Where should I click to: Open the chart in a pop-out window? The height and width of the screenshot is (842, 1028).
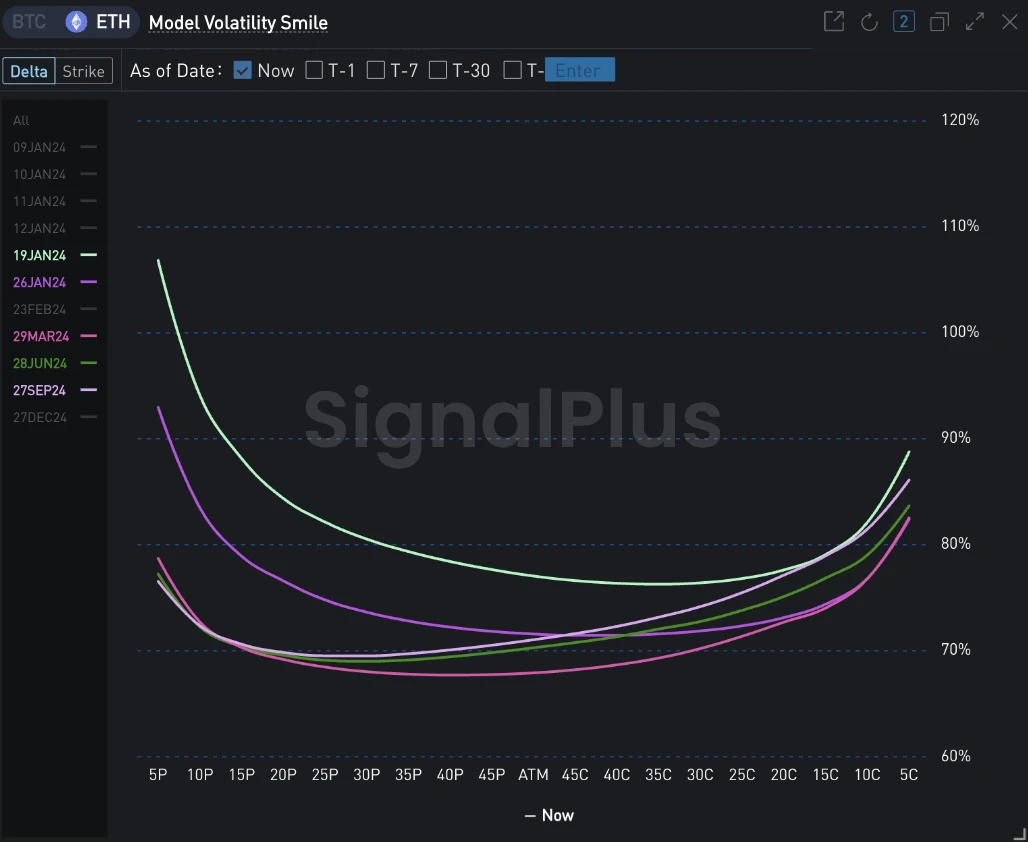point(834,22)
